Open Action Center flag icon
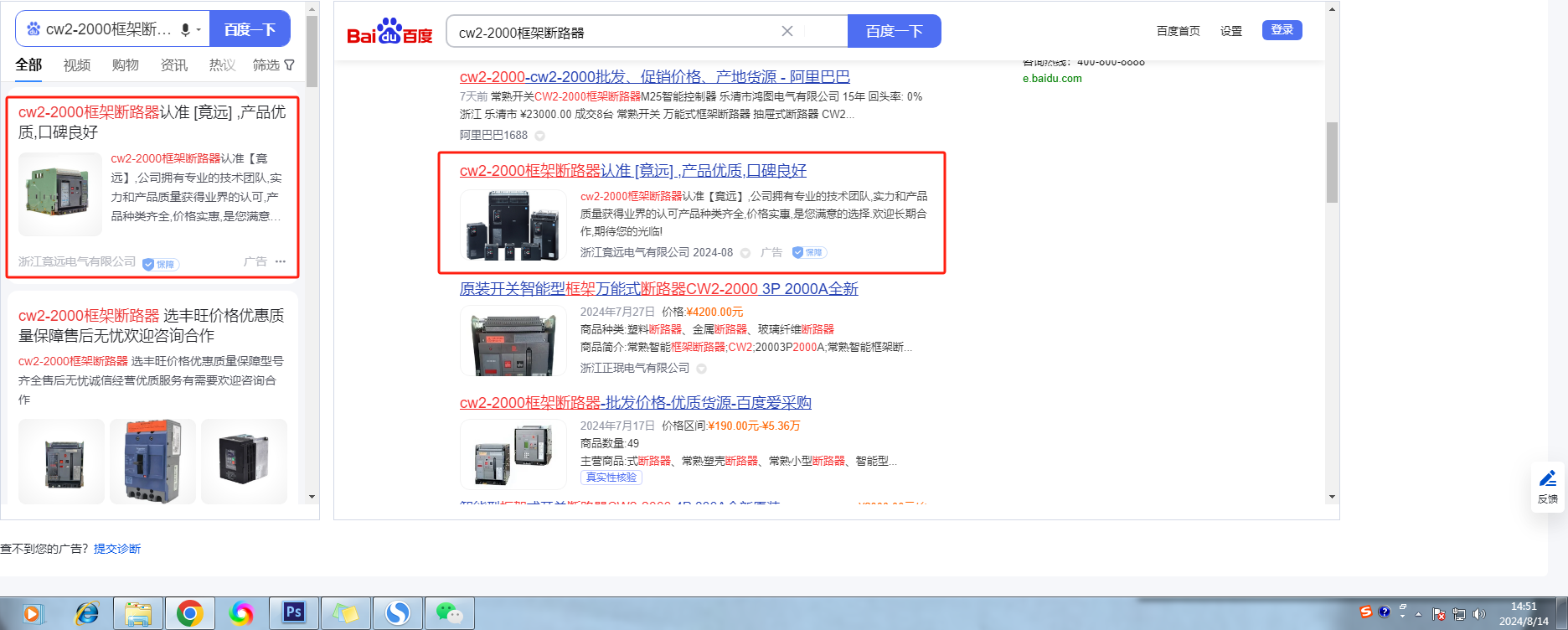Viewport: 1568px width, 630px height. coord(1439,614)
